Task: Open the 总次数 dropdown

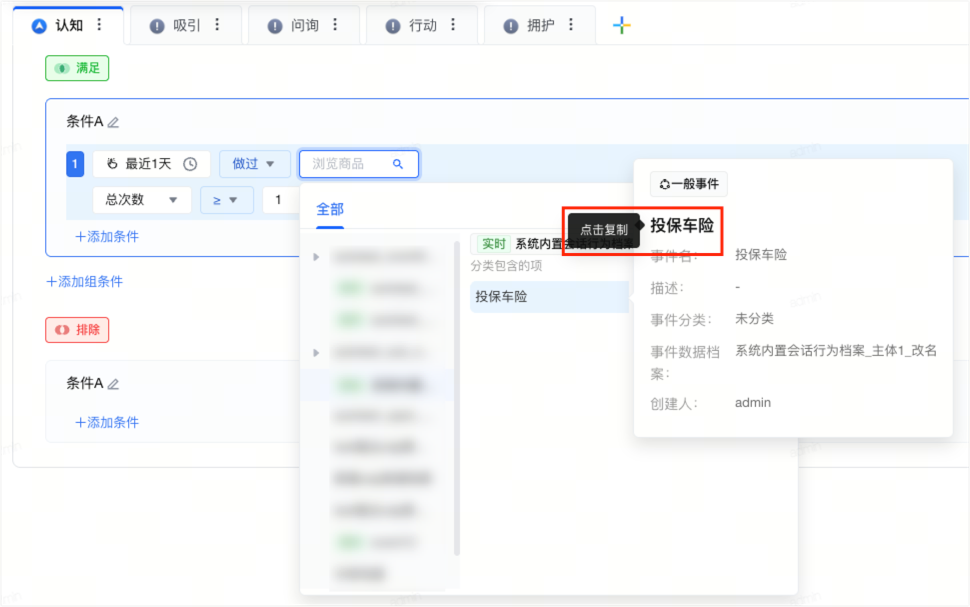Action: [141, 200]
